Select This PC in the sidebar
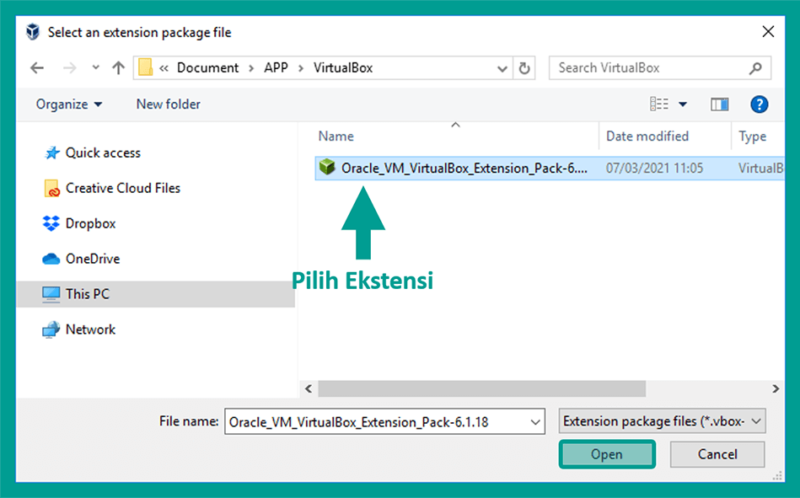Image resolution: width=800 pixels, height=498 pixels. pyautogui.click(x=155, y=294)
